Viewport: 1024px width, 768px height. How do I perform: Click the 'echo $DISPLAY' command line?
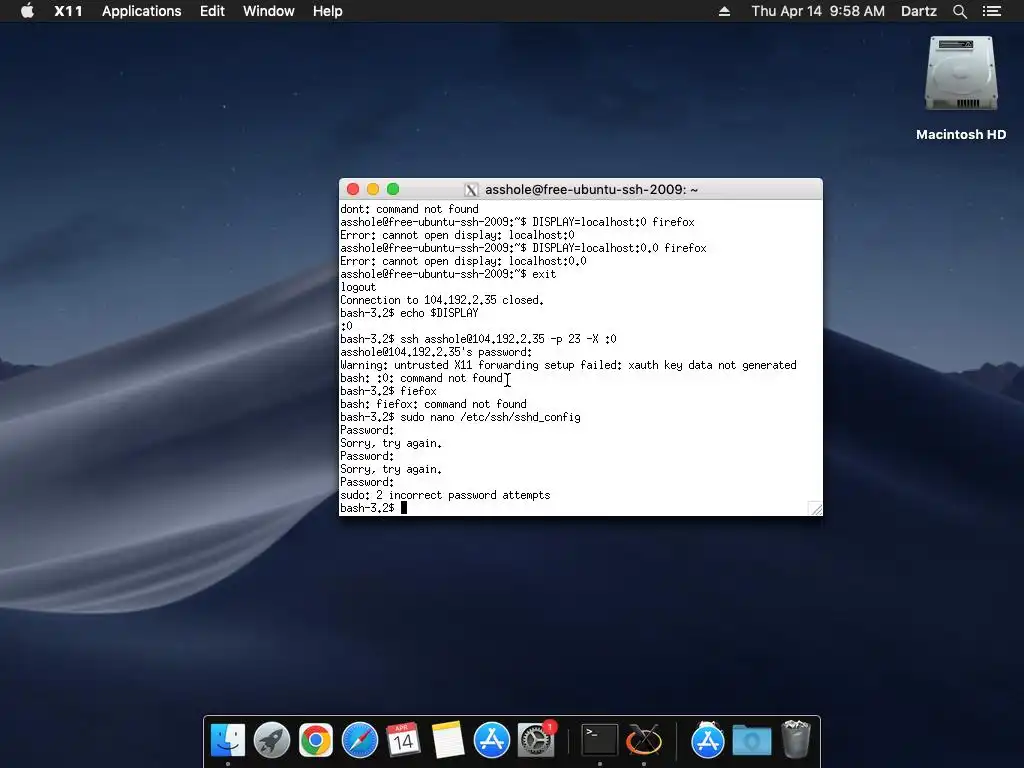click(409, 313)
